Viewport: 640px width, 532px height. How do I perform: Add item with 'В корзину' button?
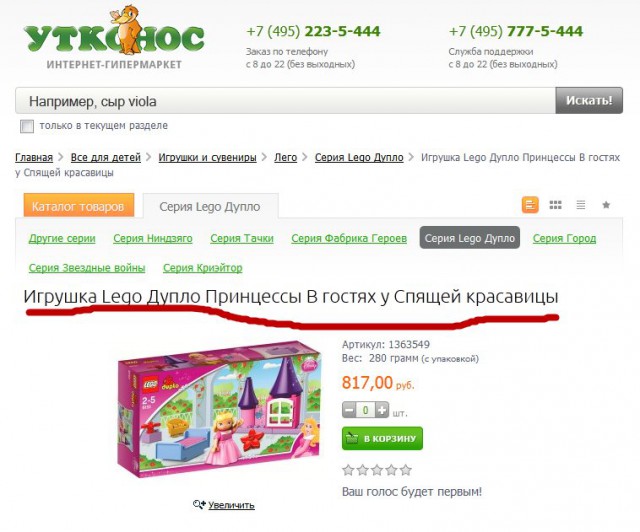382,439
